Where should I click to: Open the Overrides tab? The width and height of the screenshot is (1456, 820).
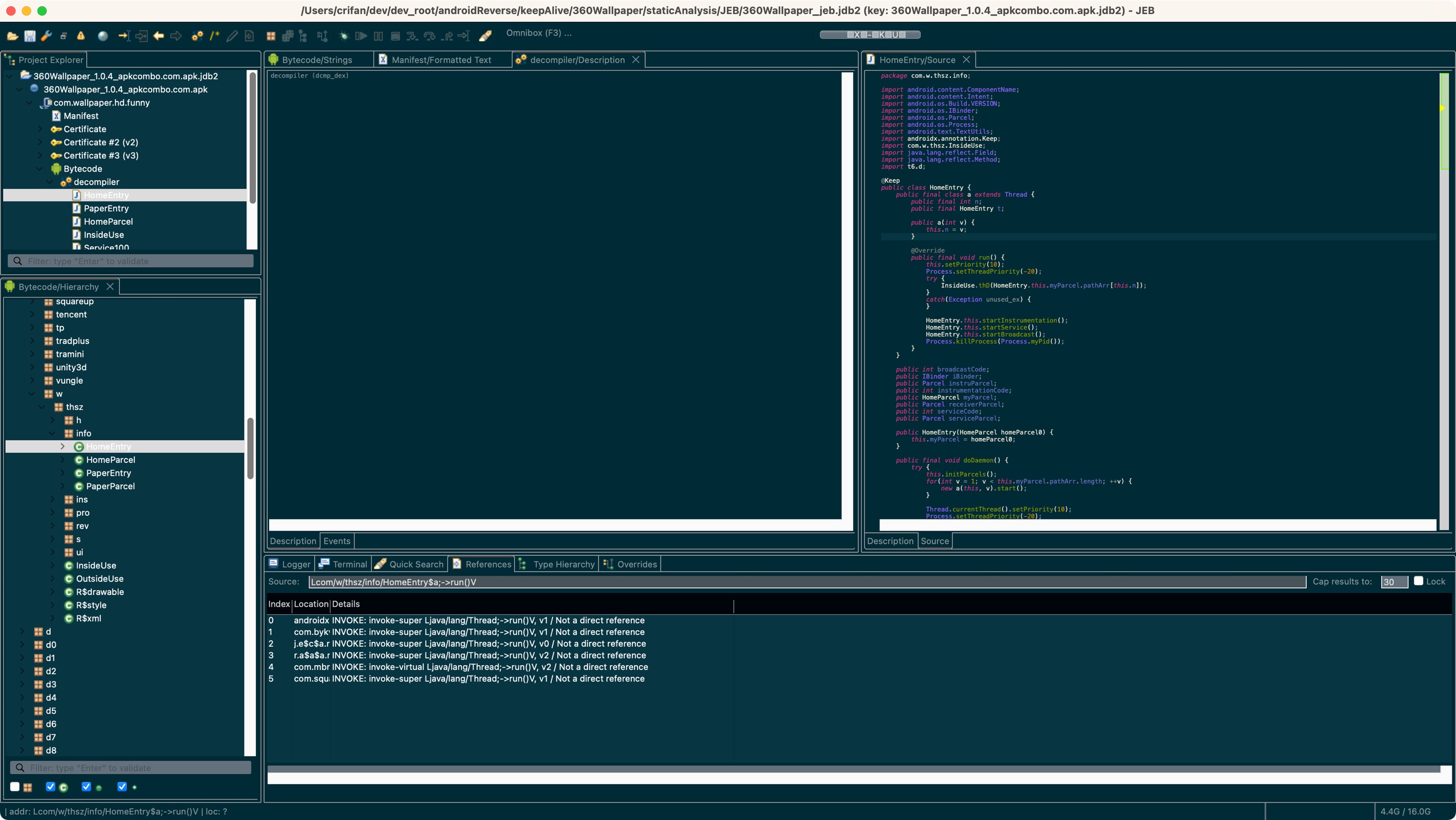(630, 564)
